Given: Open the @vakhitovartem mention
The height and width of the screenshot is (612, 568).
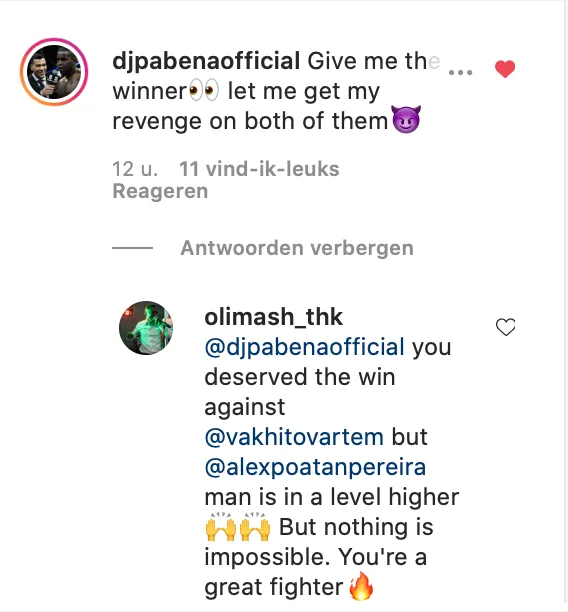Looking at the screenshot, I should 294,437.
